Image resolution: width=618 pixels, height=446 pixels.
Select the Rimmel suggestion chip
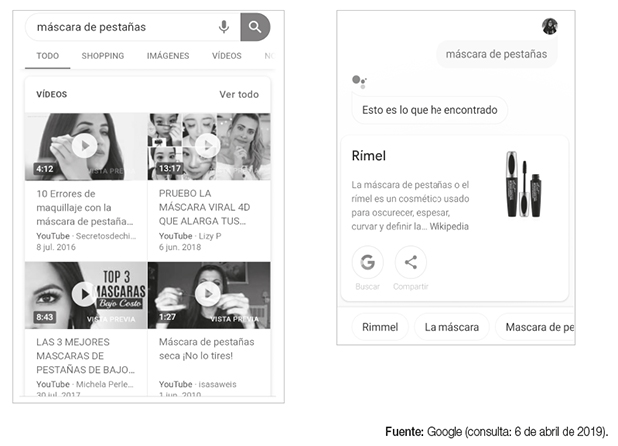[x=380, y=327]
